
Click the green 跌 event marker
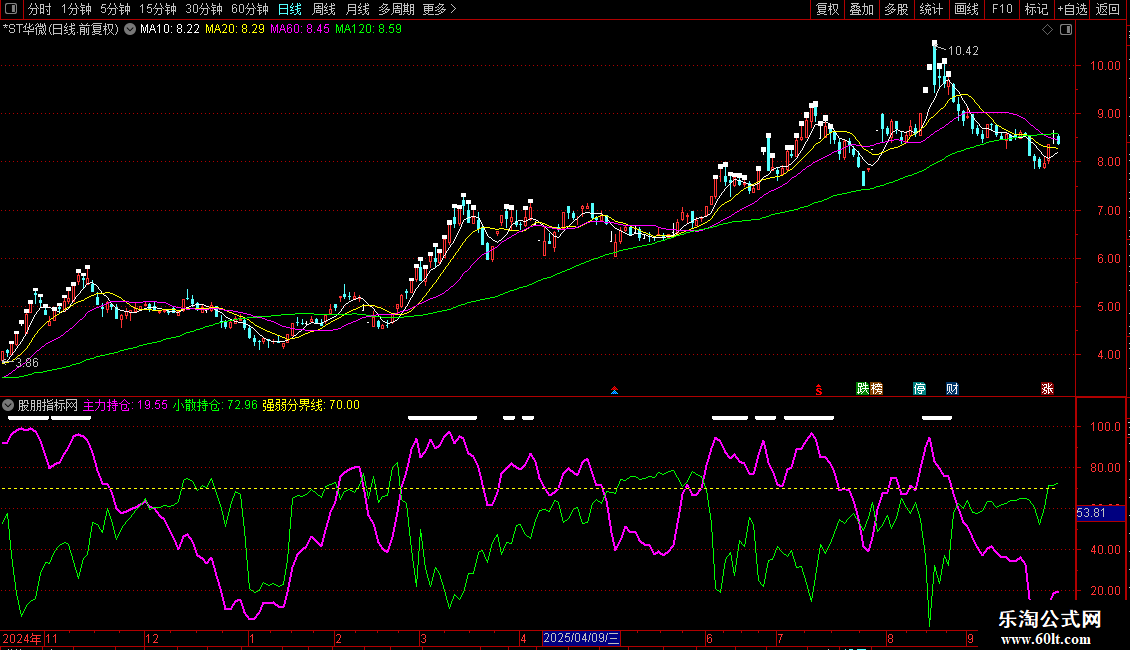tap(862, 388)
